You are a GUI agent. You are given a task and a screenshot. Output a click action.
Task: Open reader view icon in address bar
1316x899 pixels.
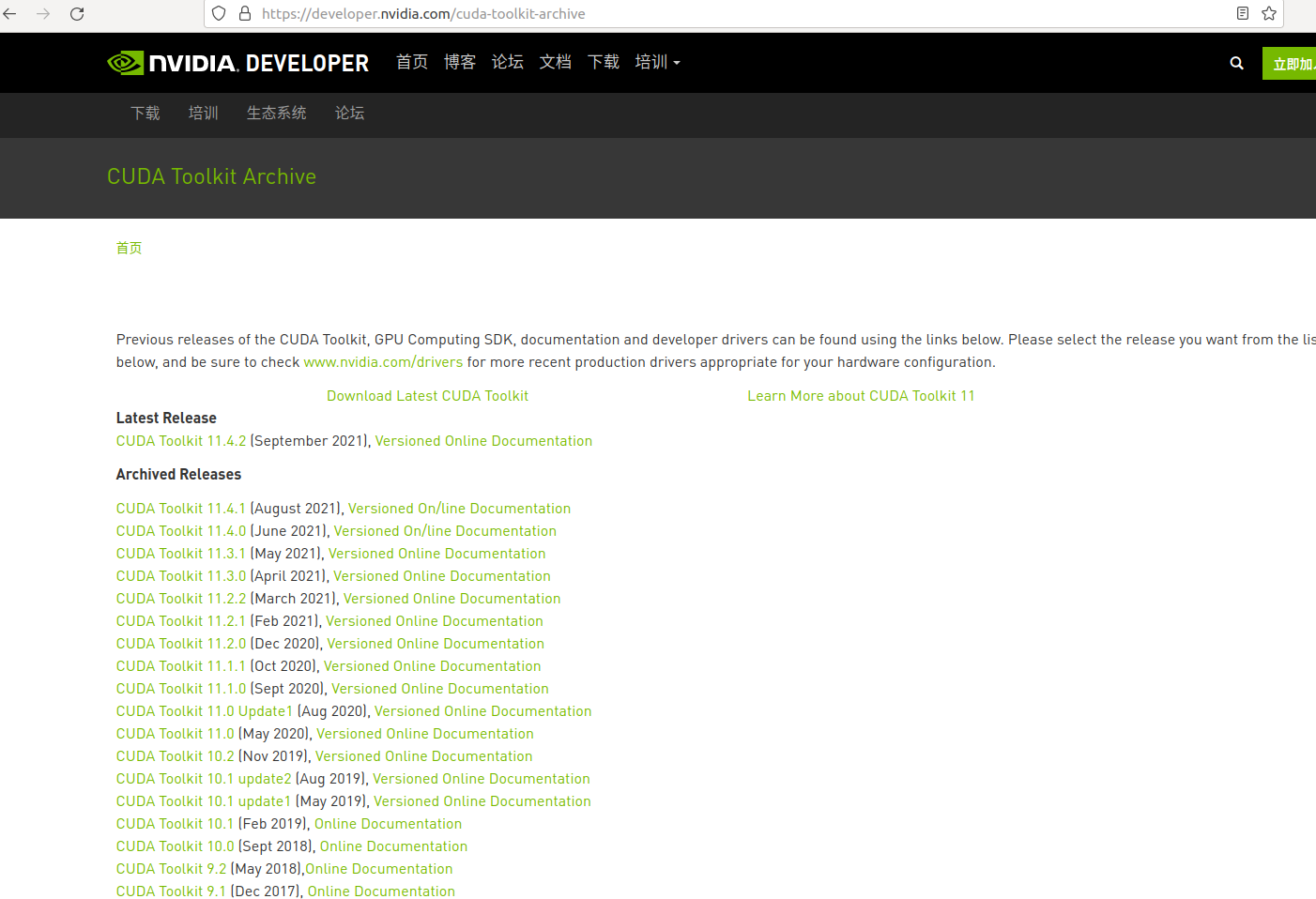tap(1243, 13)
